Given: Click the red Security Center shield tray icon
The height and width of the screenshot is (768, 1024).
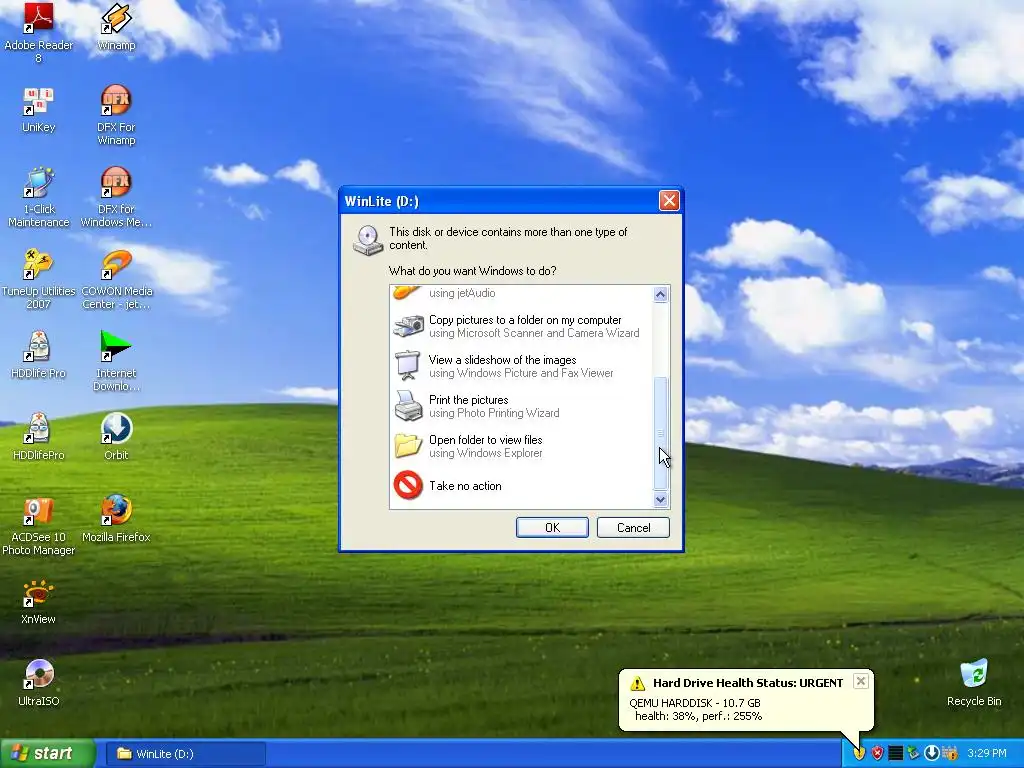Looking at the screenshot, I should point(877,753).
